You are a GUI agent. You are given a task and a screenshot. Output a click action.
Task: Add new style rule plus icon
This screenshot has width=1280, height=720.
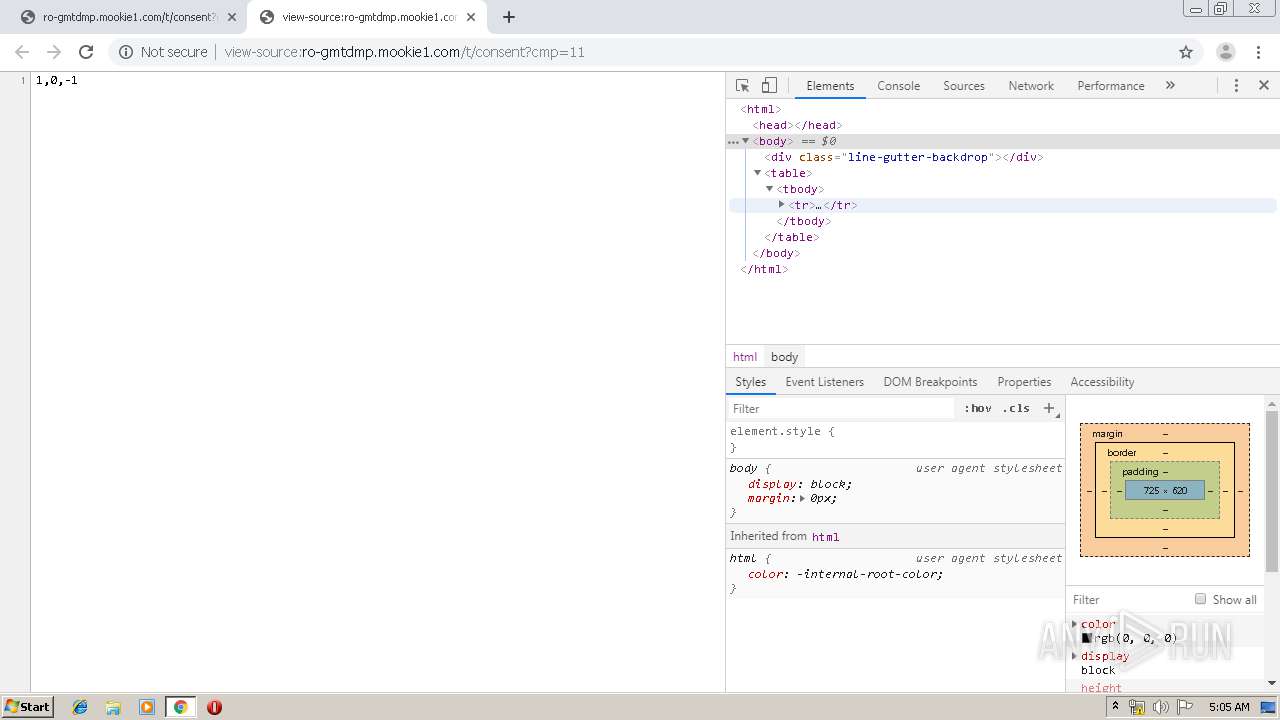pyautogui.click(x=1049, y=408)
